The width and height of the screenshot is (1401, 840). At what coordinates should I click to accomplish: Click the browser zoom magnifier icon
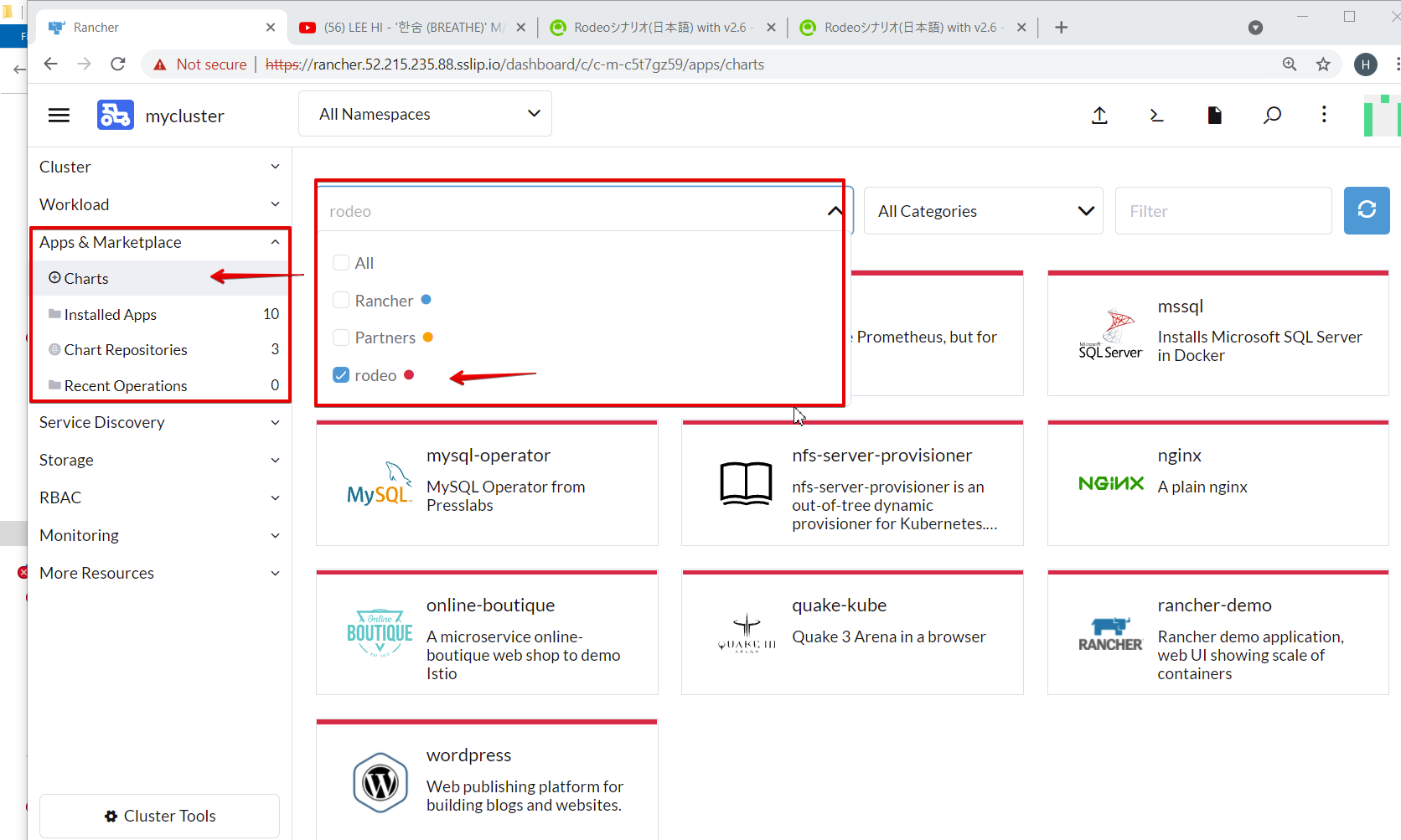pyautogui.click(x=1290, y=64)
